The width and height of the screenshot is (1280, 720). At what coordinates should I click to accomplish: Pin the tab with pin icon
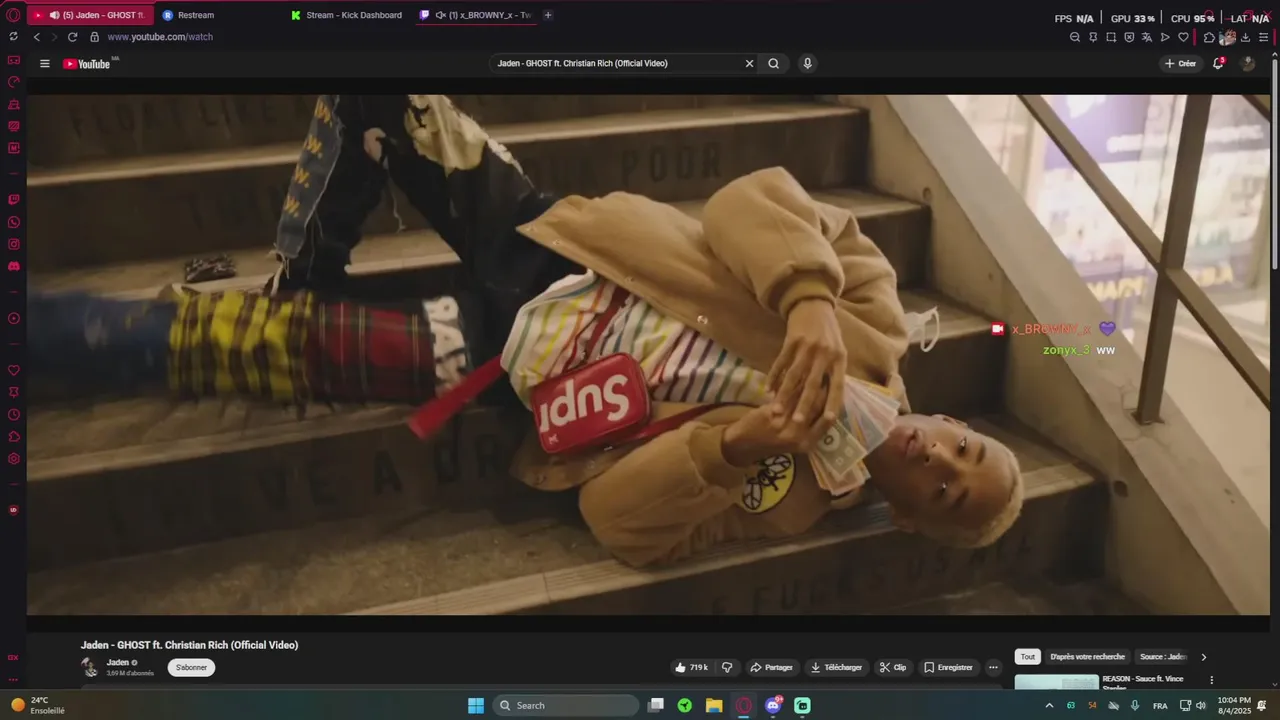pyautogui.click(x=1093, y=37)
